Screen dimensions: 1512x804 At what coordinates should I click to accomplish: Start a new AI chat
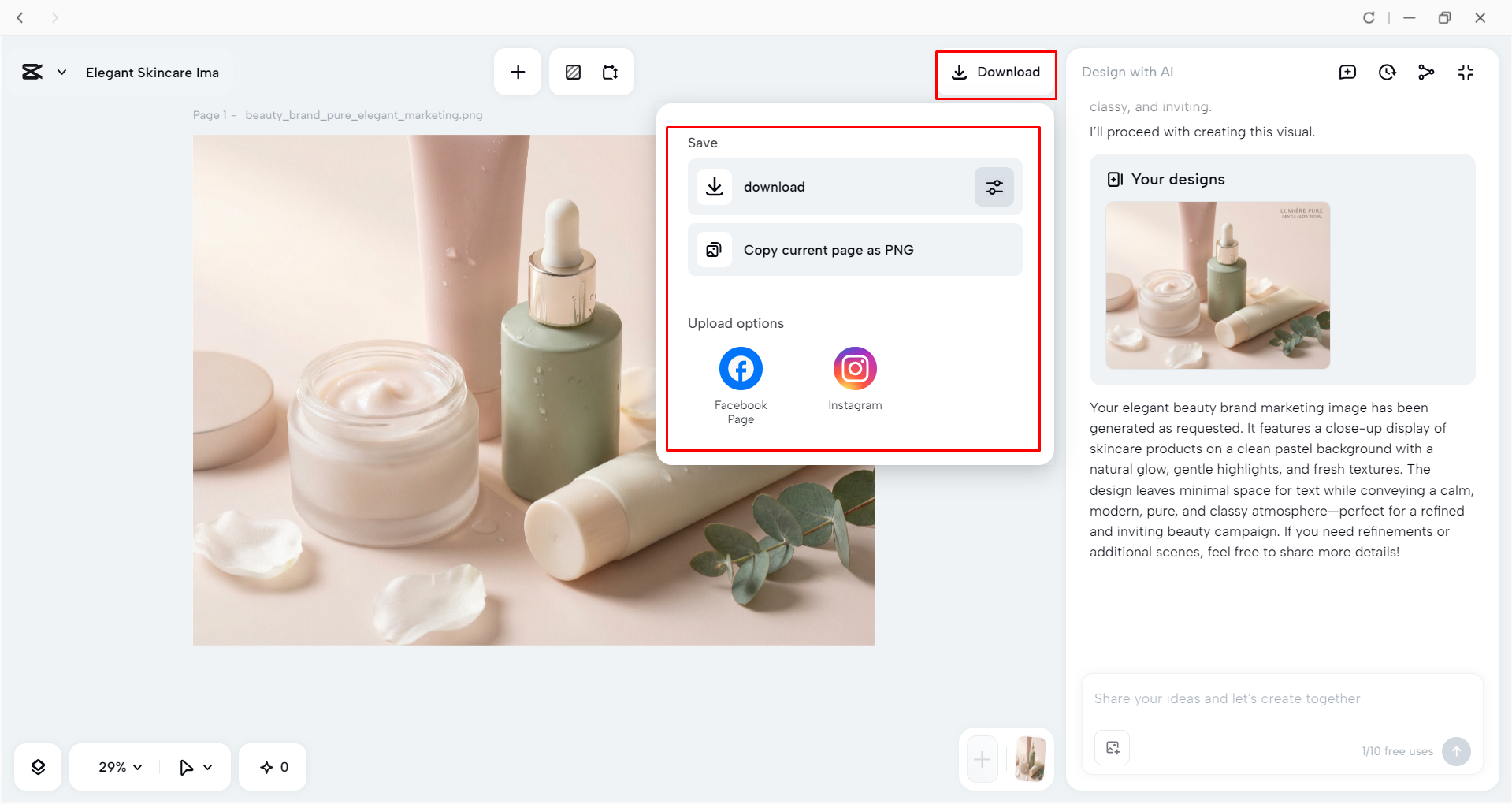pos(1347,73)
